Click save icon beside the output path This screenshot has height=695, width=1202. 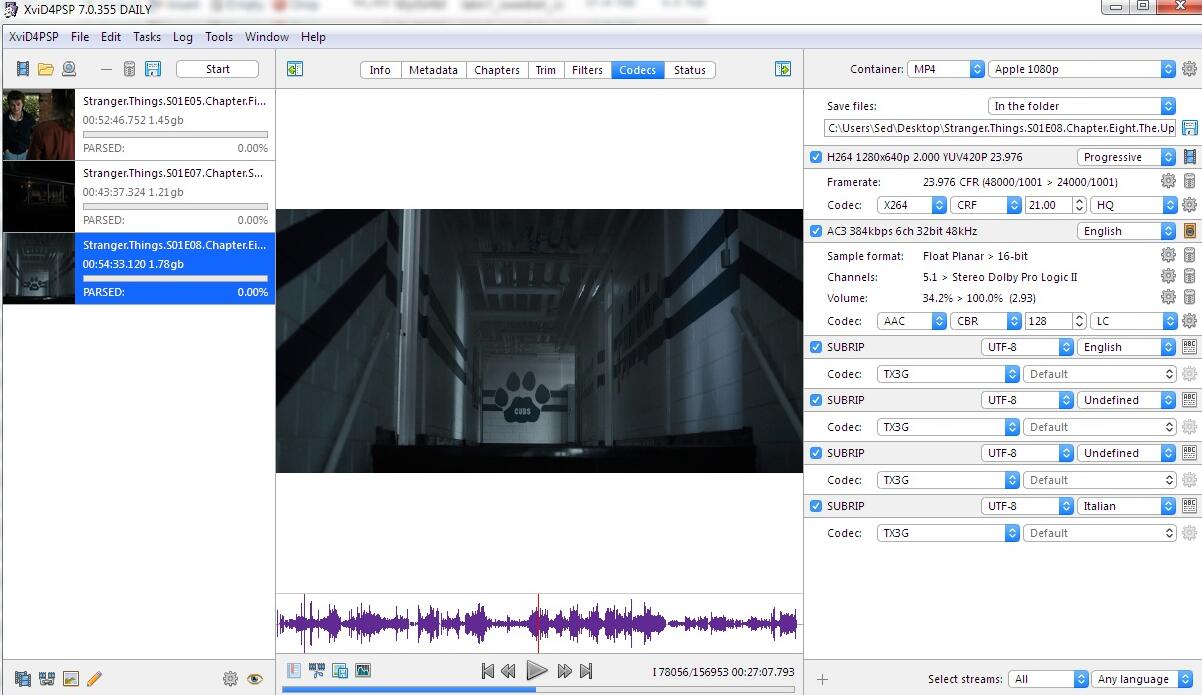click(1190, 128)
